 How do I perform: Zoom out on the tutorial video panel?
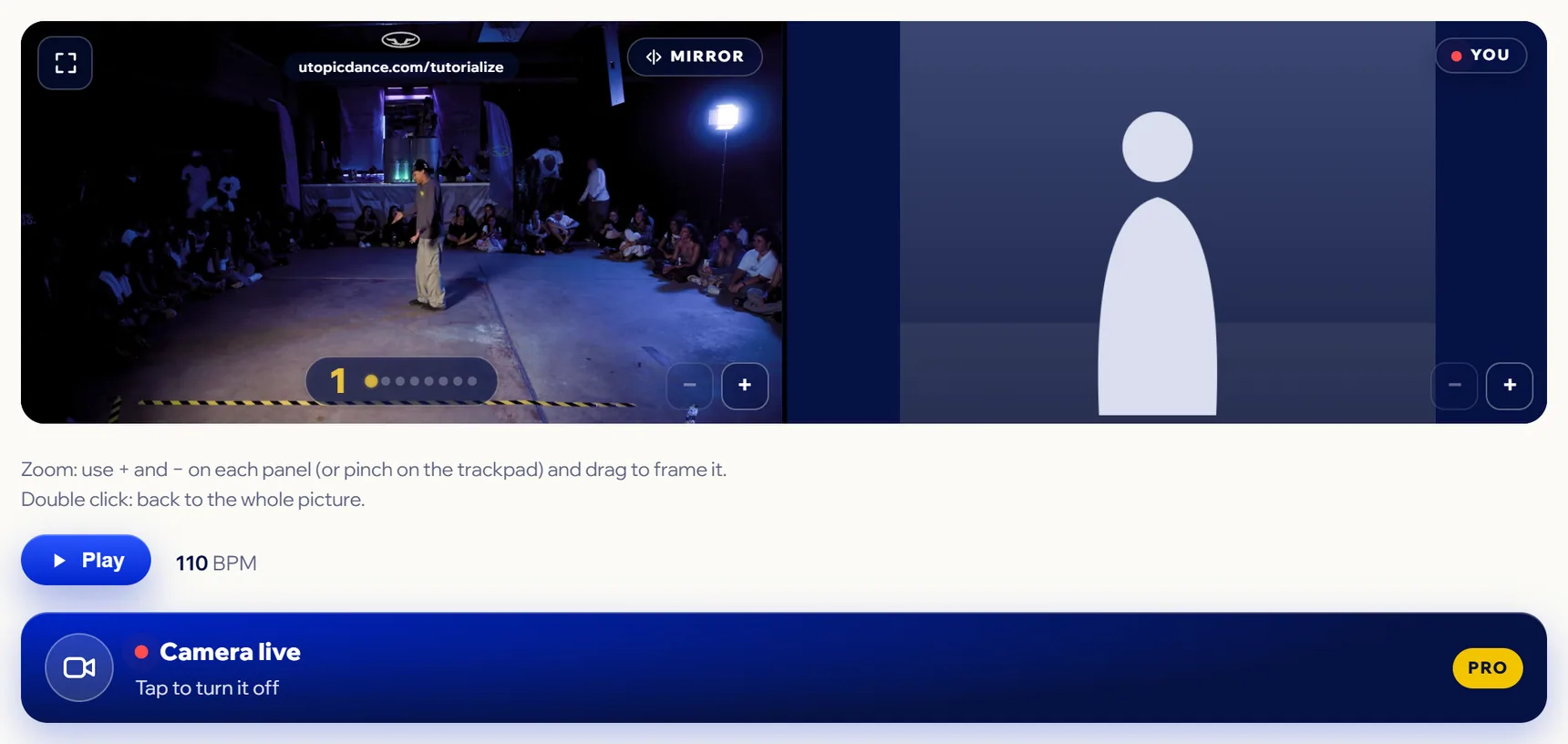click(x=689, y=386)
